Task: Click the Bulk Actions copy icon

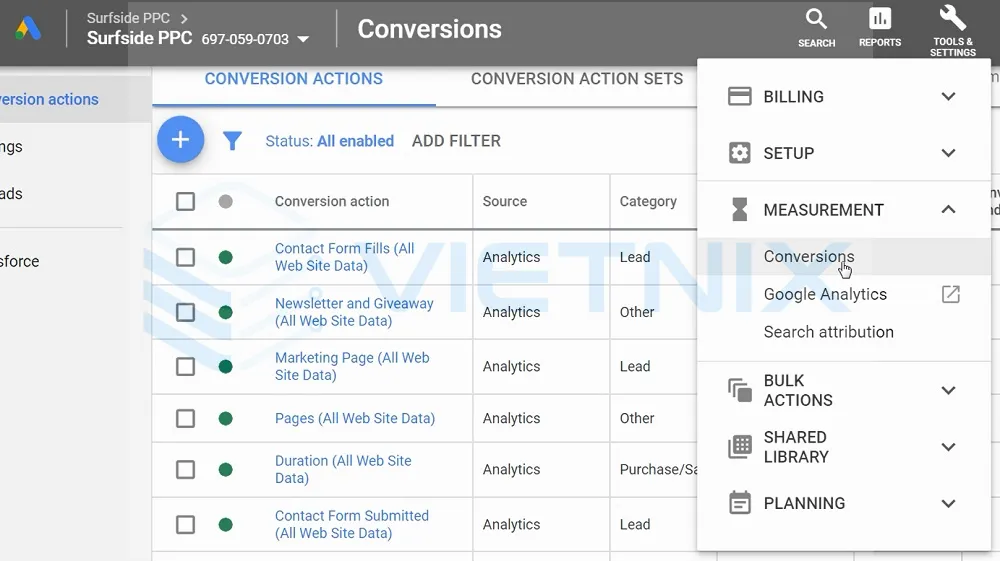Action: click(740, 390)
